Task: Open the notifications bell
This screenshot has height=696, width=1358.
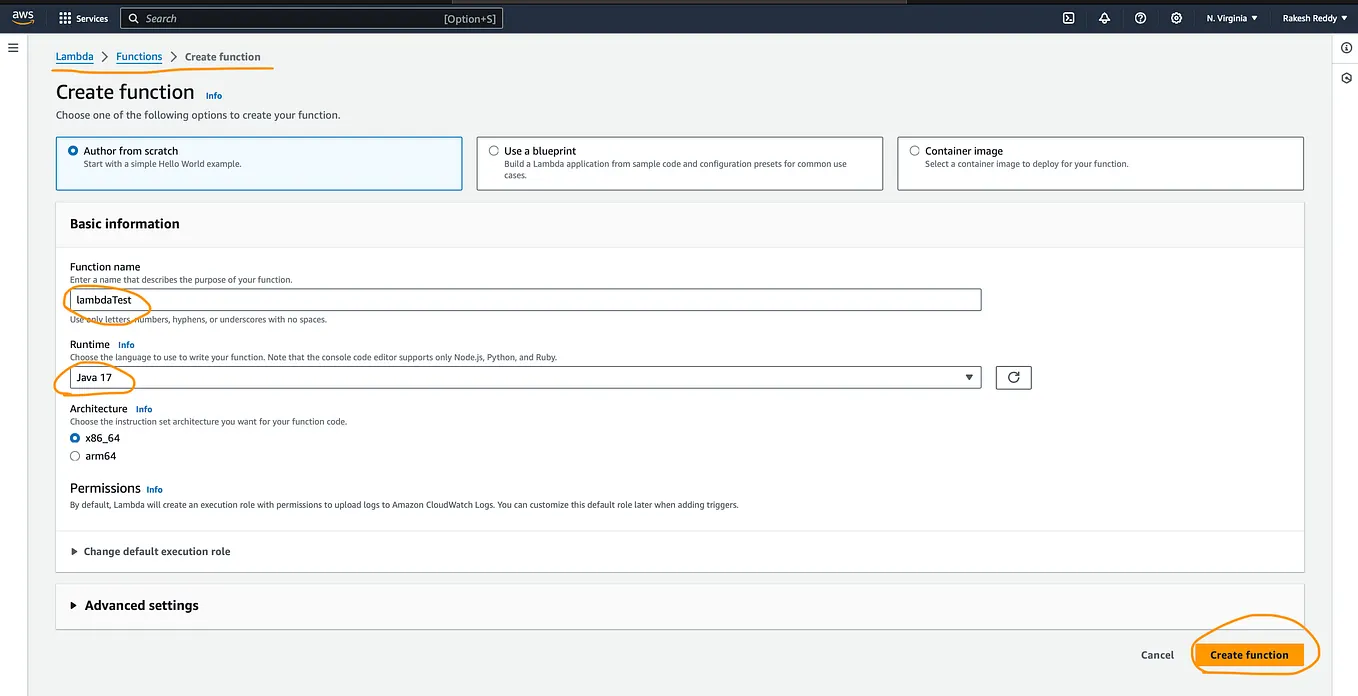Action: pos(1104,17)
